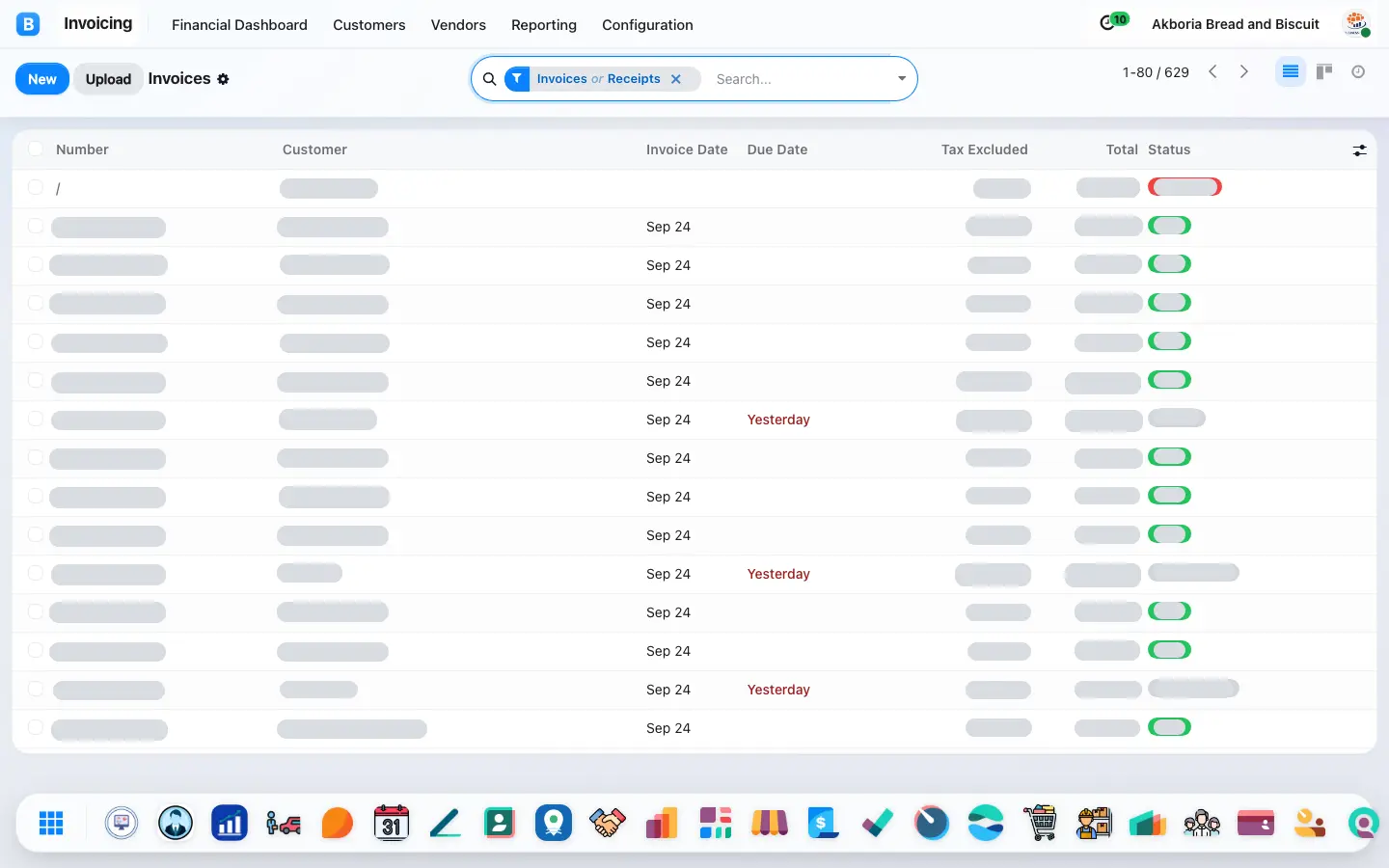Remove the Invoices or Receipts filter
Viewport: 1389px width, 868px height.
click(676, 79)
